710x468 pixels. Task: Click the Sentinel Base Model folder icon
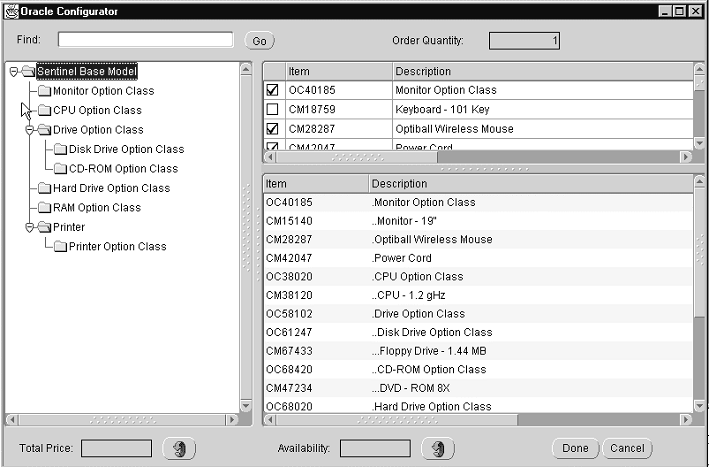coord(28,72)
